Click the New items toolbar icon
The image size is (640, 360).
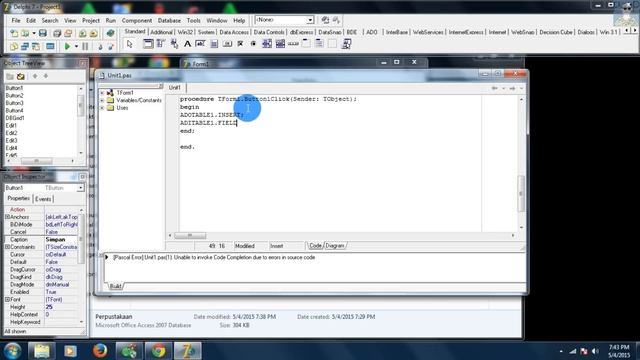click(x=14, y=33)
